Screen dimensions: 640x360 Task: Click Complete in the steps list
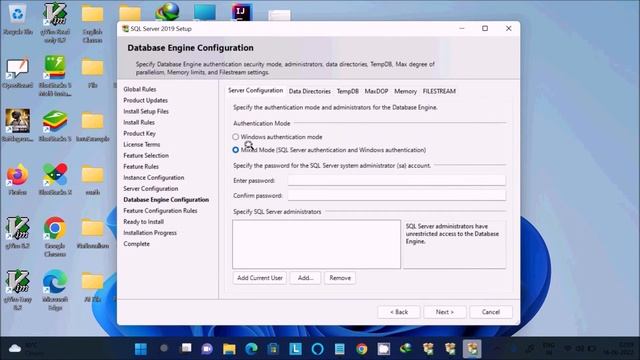coord(136,243)
